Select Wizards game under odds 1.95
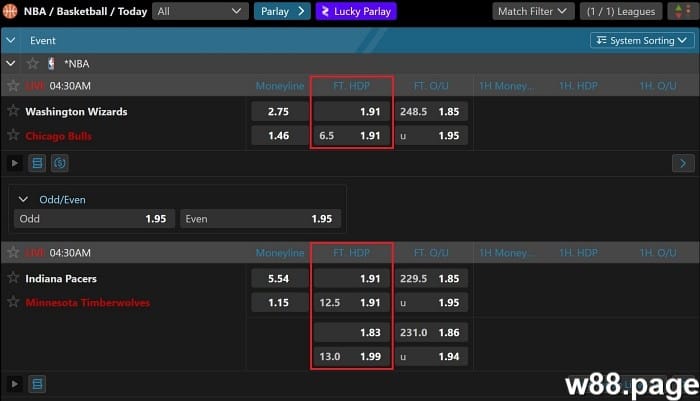700x401 pixels. [431, 136]
